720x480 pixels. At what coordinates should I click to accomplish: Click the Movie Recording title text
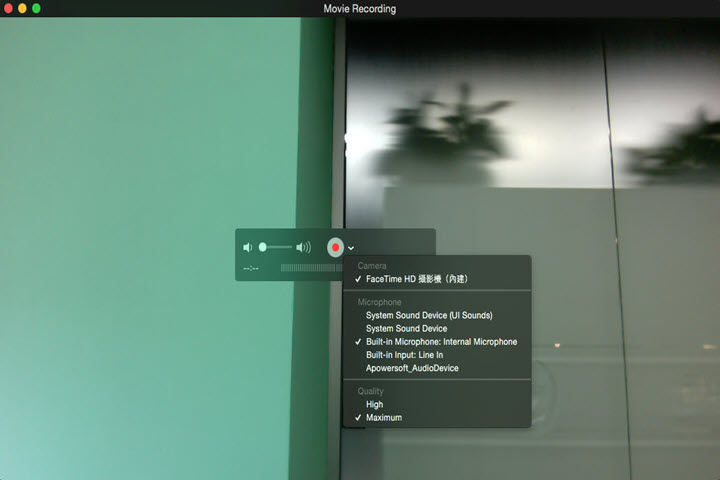click(x=360, y=9)
